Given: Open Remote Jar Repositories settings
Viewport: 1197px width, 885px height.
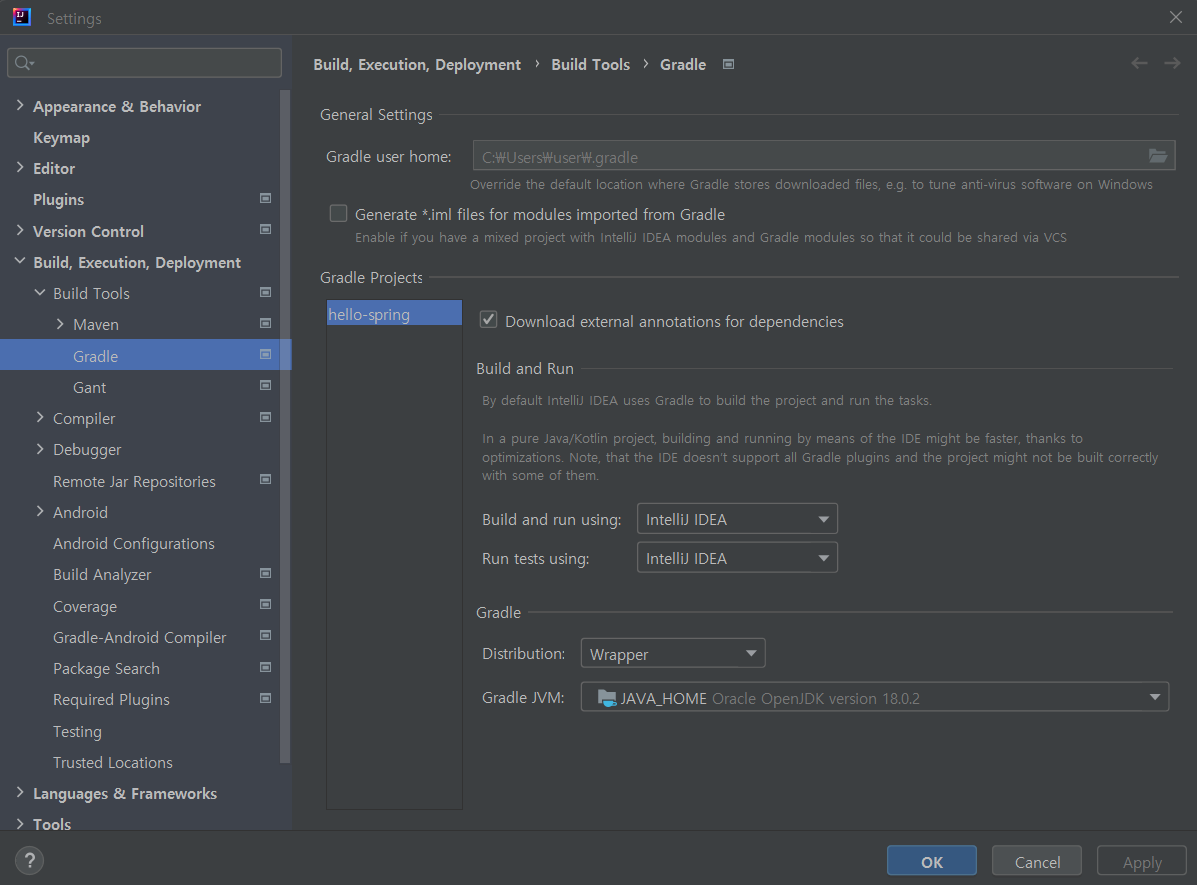Looking at the screenshot, I should click(134, 481).
